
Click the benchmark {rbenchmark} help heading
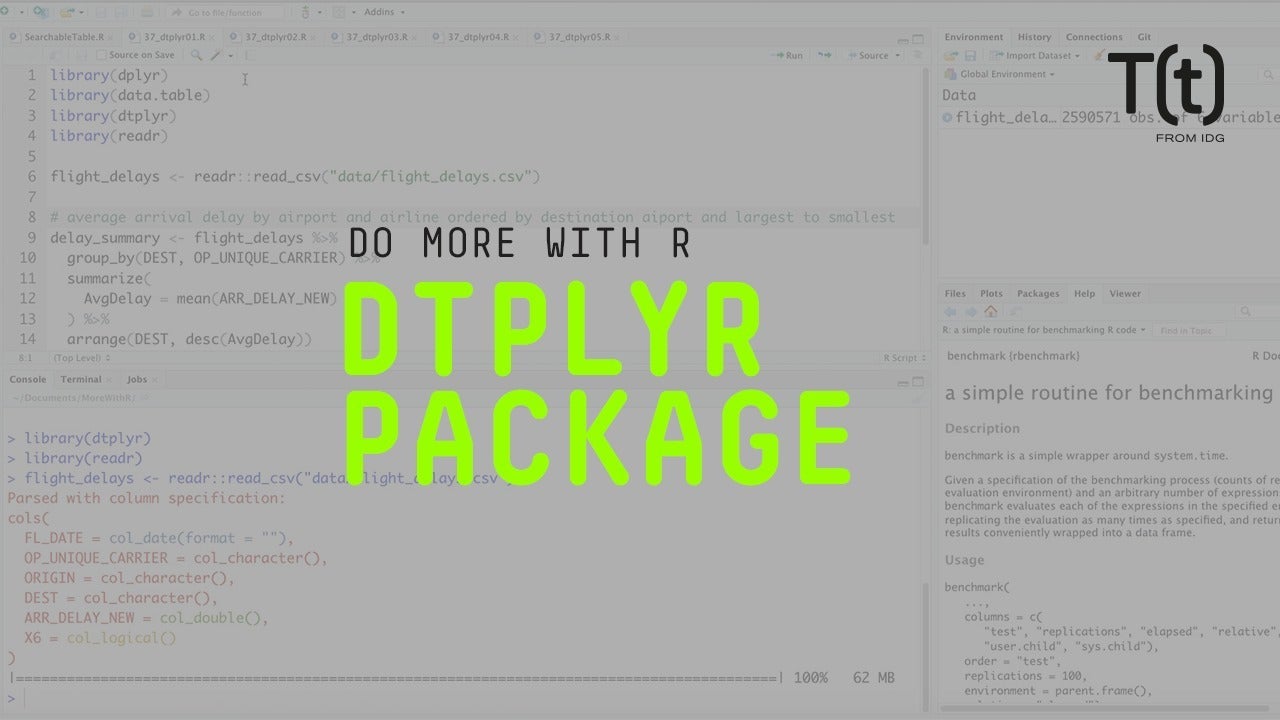point(1013,355)
